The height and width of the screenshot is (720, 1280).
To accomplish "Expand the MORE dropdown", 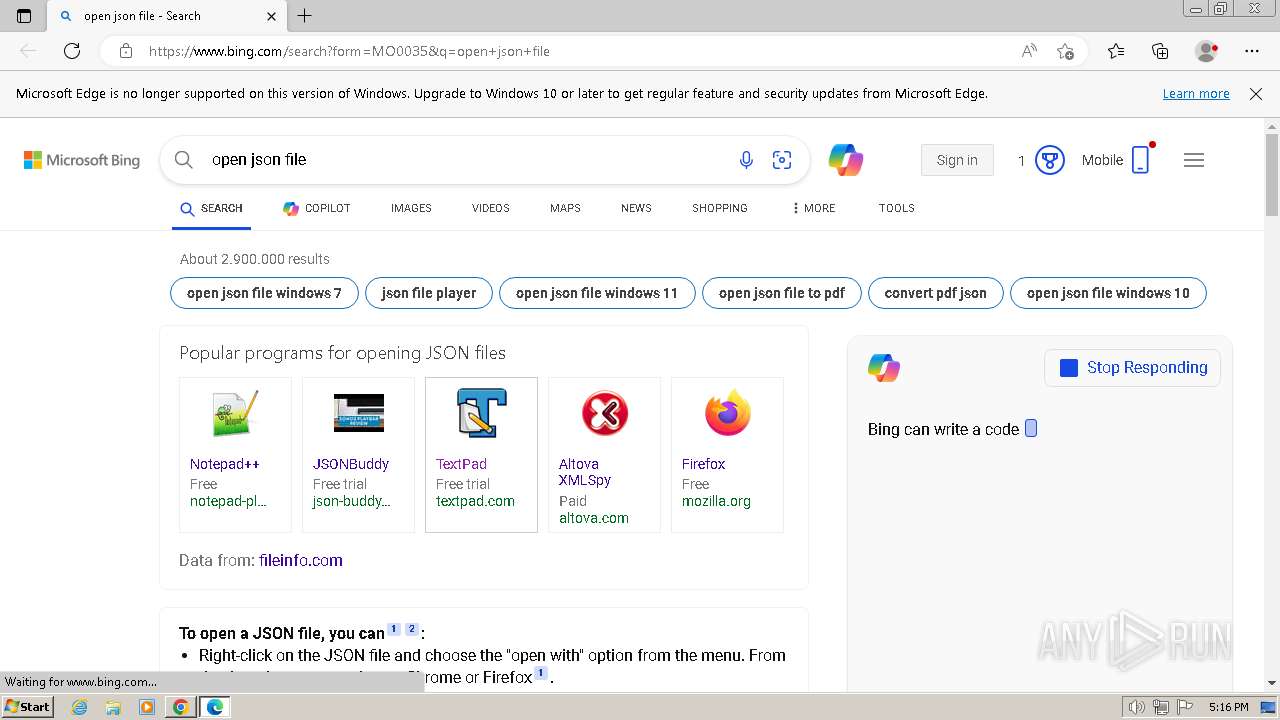I will [813, 208].
